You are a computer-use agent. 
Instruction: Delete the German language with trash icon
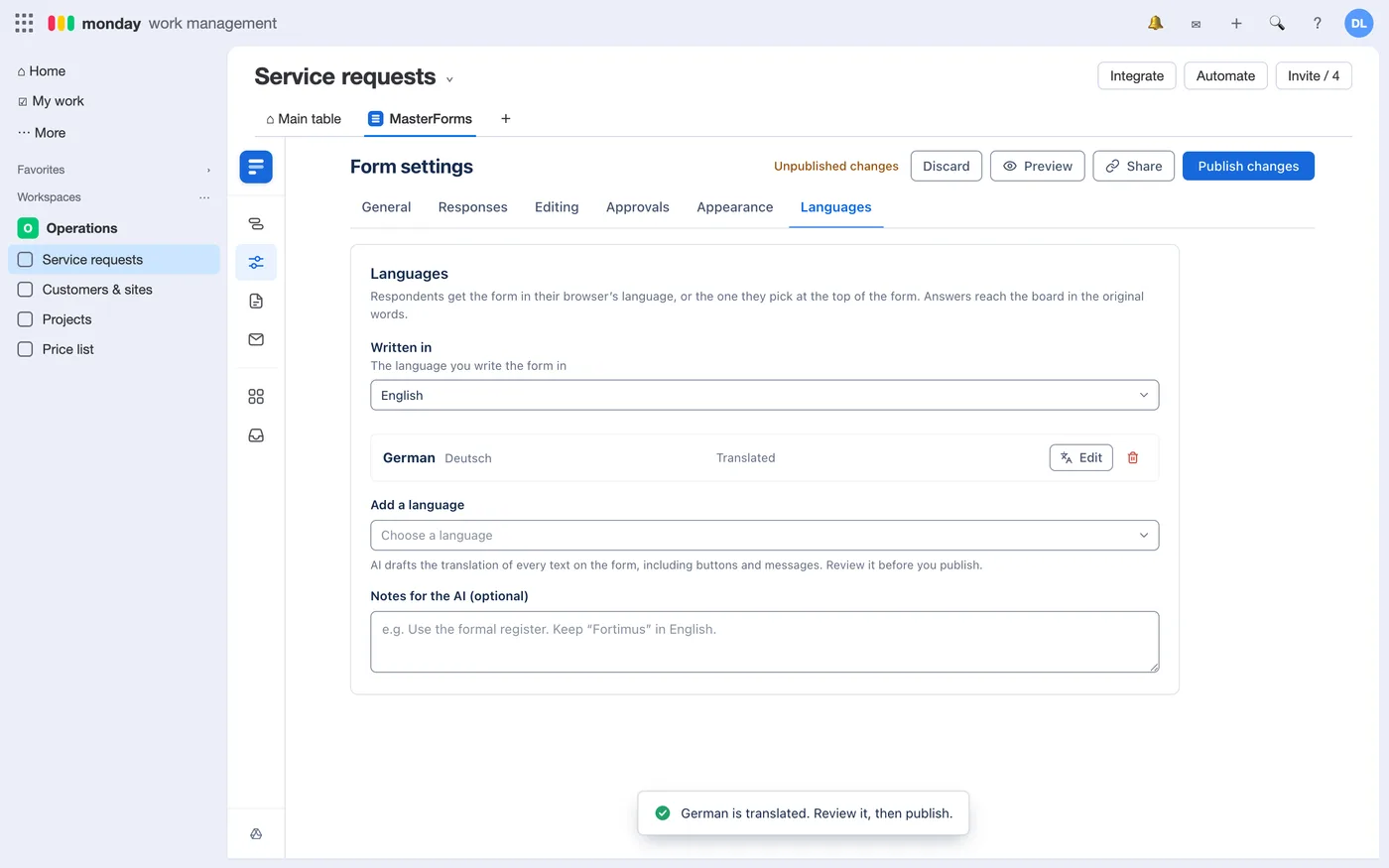[1133, 457]
